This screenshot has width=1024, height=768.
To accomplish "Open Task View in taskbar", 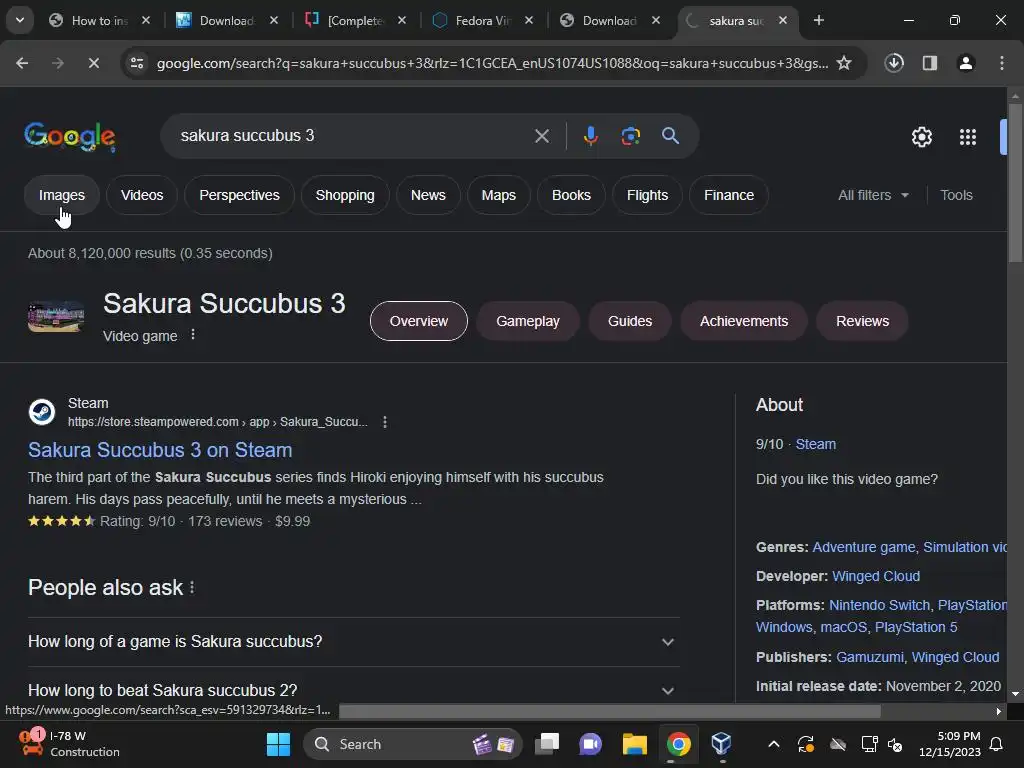I will tap(547, 744).
